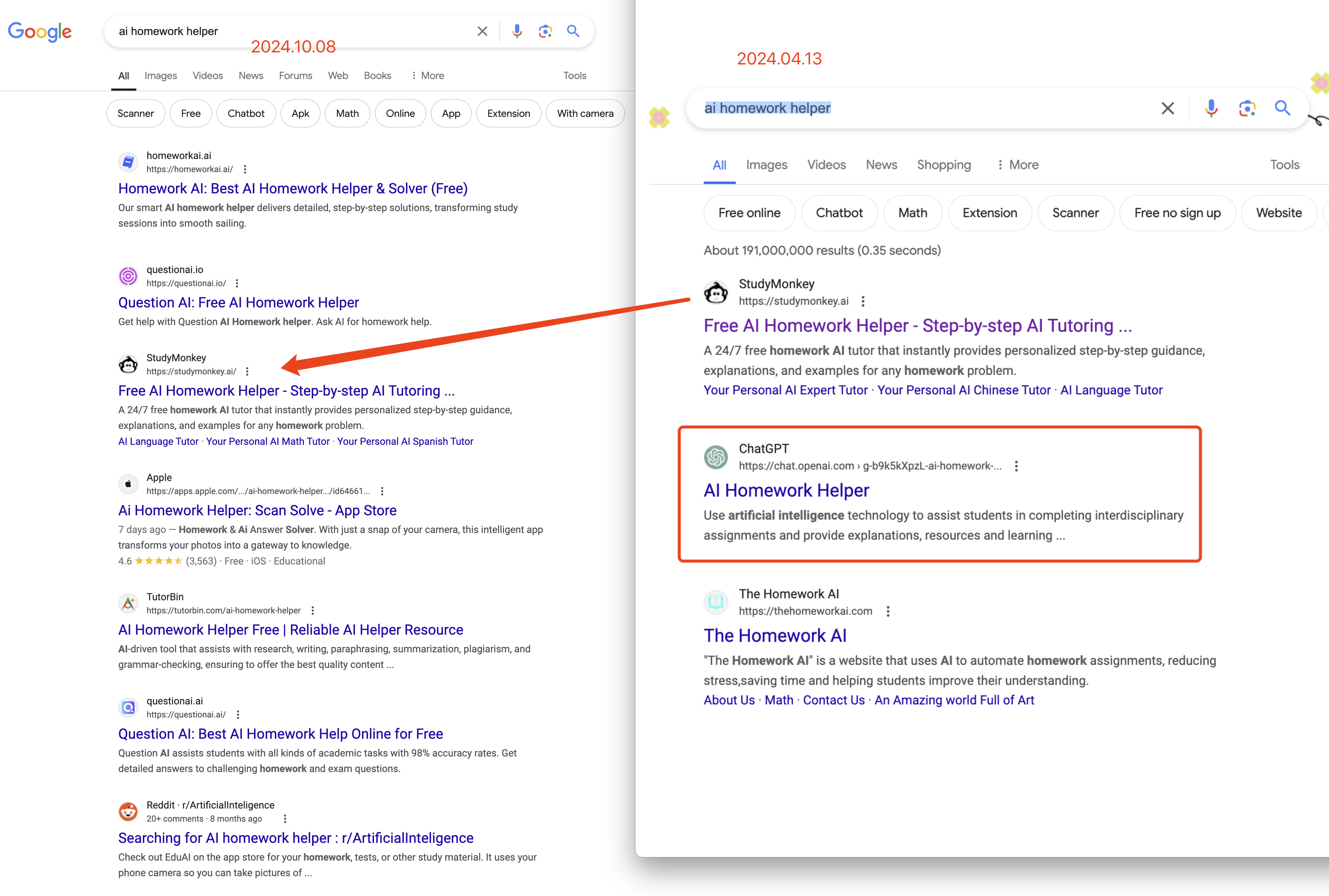Click the Reddit favicon on the r/ArtificialInteligence result
Screen dimensions: 1329x896
click(x=128, y=811)
